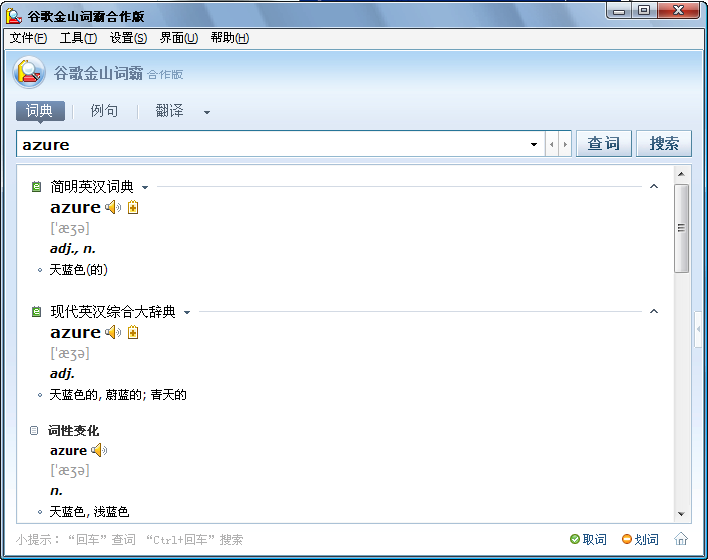Click the definition 天蓝色, 浅蓝色
The height and width of the screenshot is (560, 708).
click(89, 512)
